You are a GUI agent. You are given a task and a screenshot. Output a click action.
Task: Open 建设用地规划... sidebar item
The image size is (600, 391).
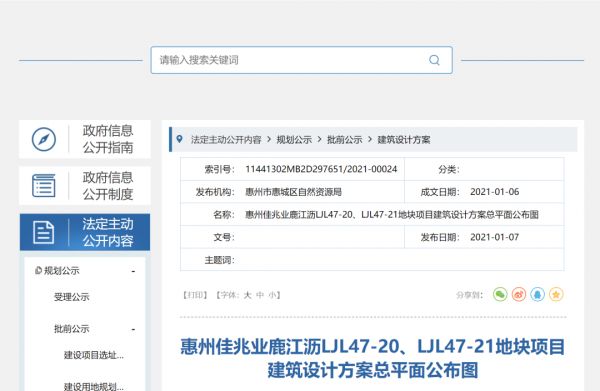[x=94, y=386]
